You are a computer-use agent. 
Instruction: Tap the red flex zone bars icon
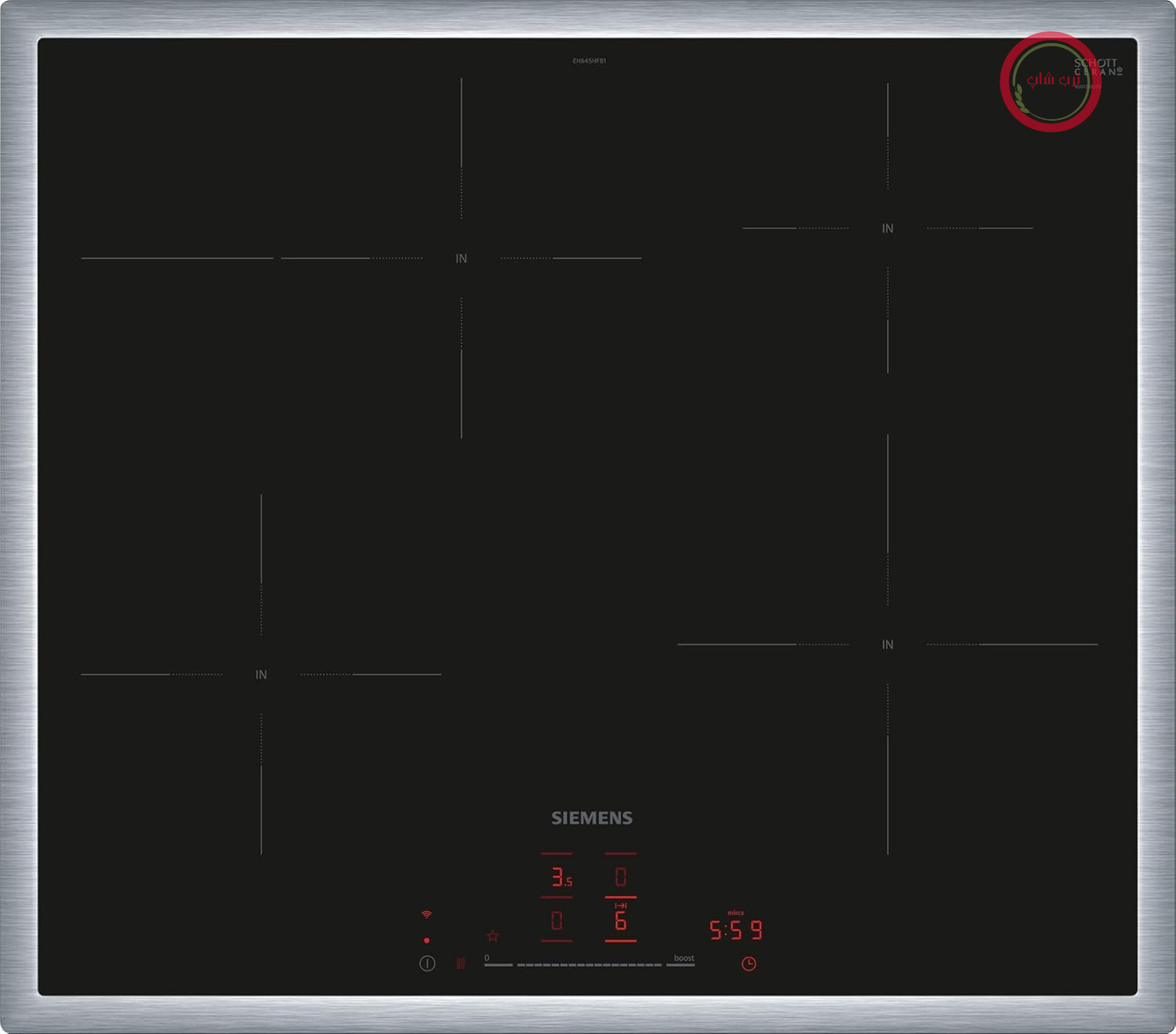(x=461, y=963)
